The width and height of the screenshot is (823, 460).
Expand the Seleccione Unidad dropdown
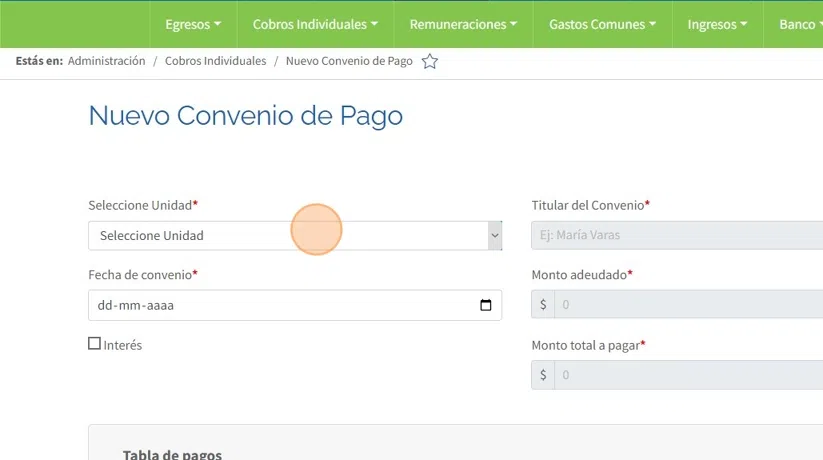coord(295,235)
